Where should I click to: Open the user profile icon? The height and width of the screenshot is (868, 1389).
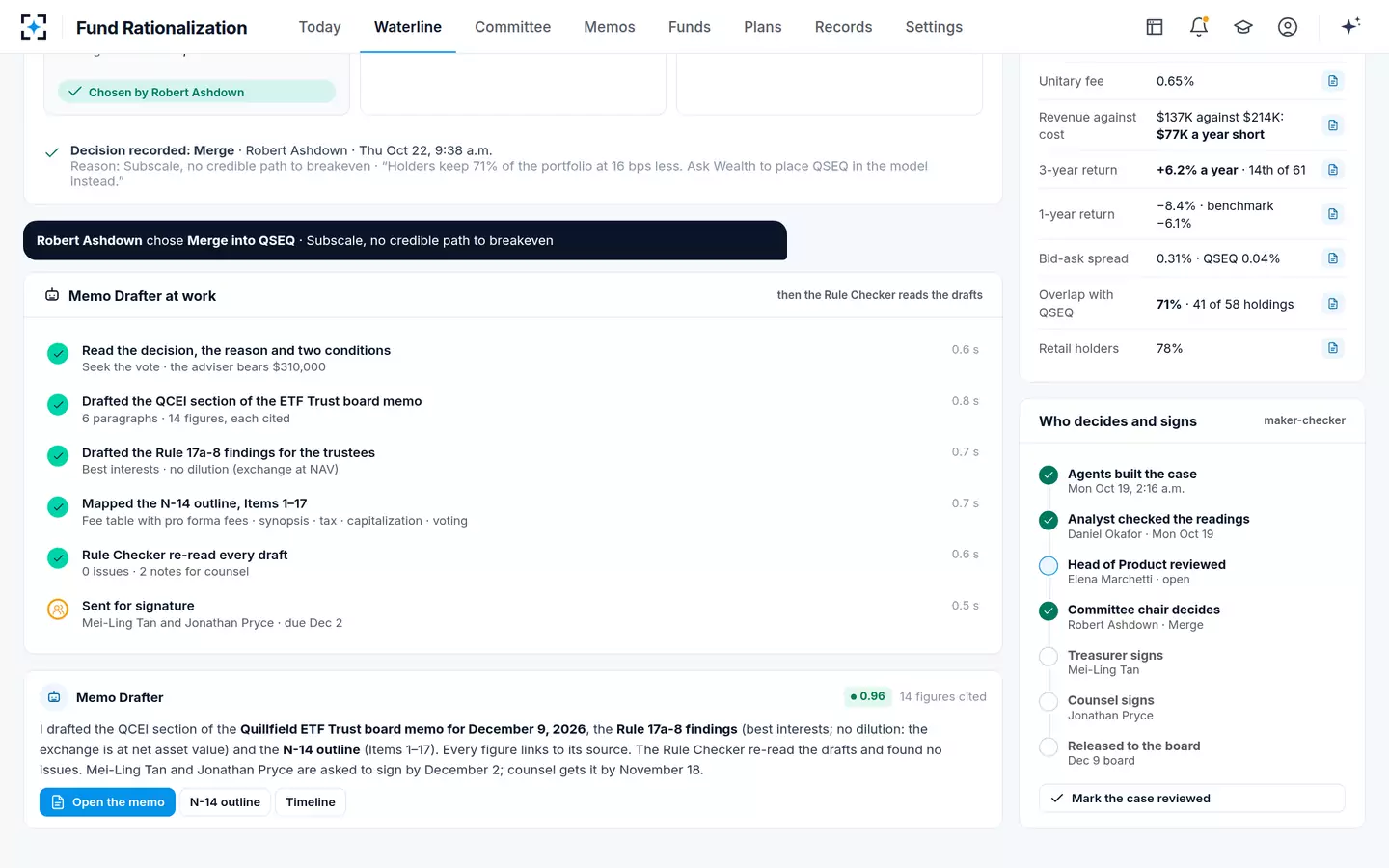click(x=1288, y=27)
